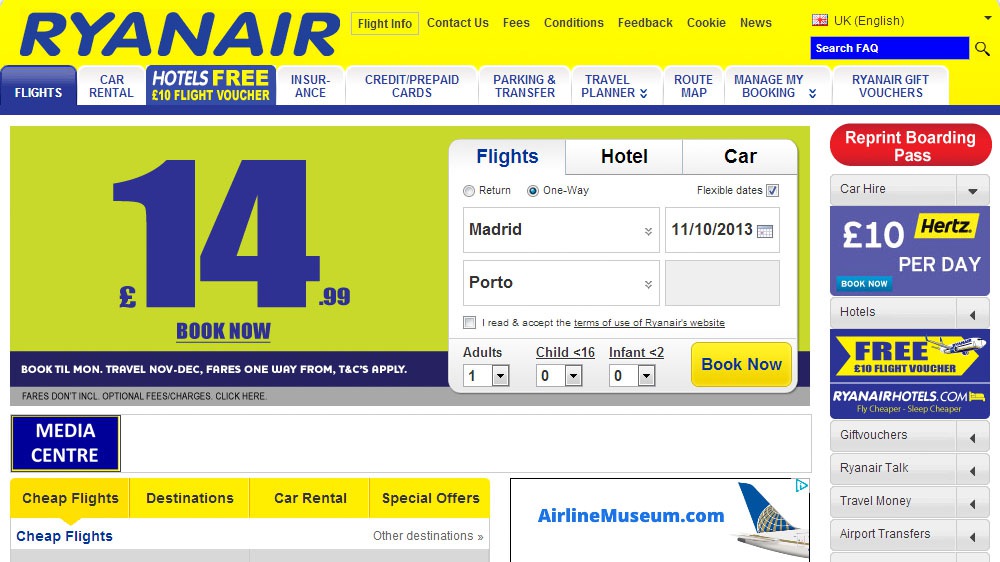The height and width of the screenshot is (562, 1000).
Task: Click the optional fees/charges notice
Action: tap(144, 396)
